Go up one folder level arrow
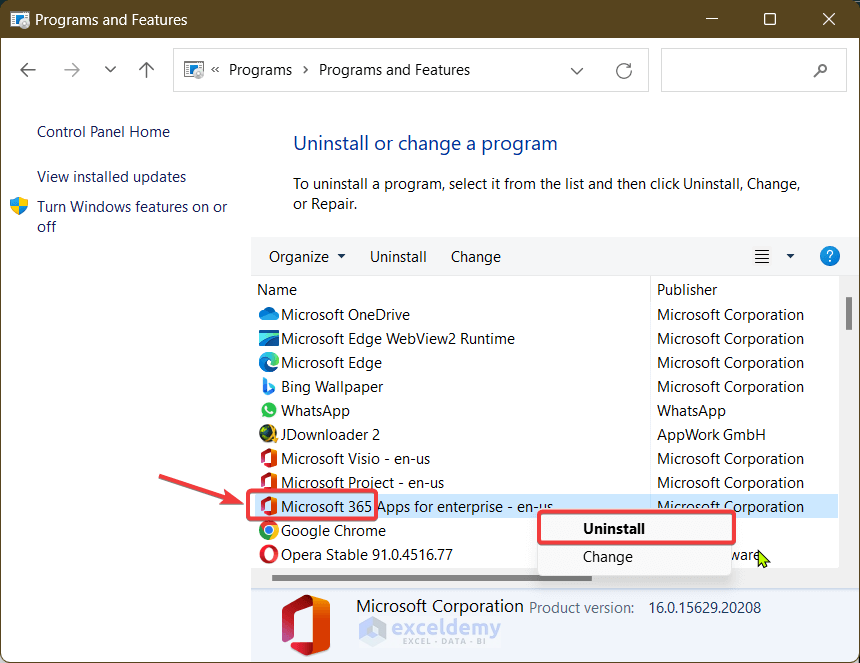The image size is (860, 663). coord(147,70)
